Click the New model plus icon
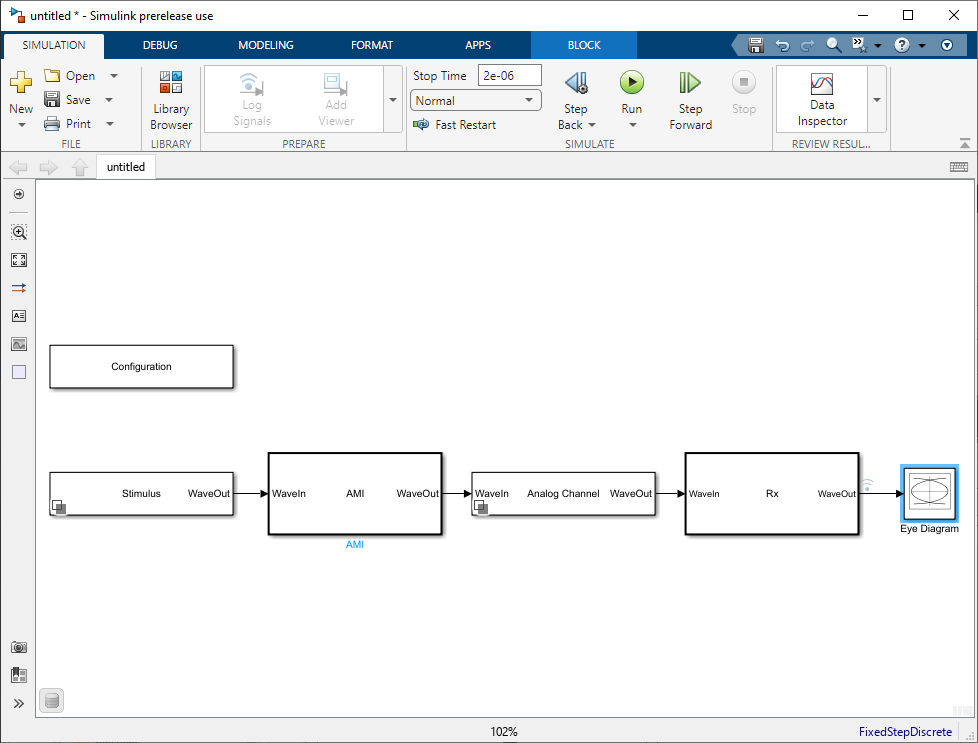This screenshot has width=978, height=743. pyautogui.click(x=21, y=82)
